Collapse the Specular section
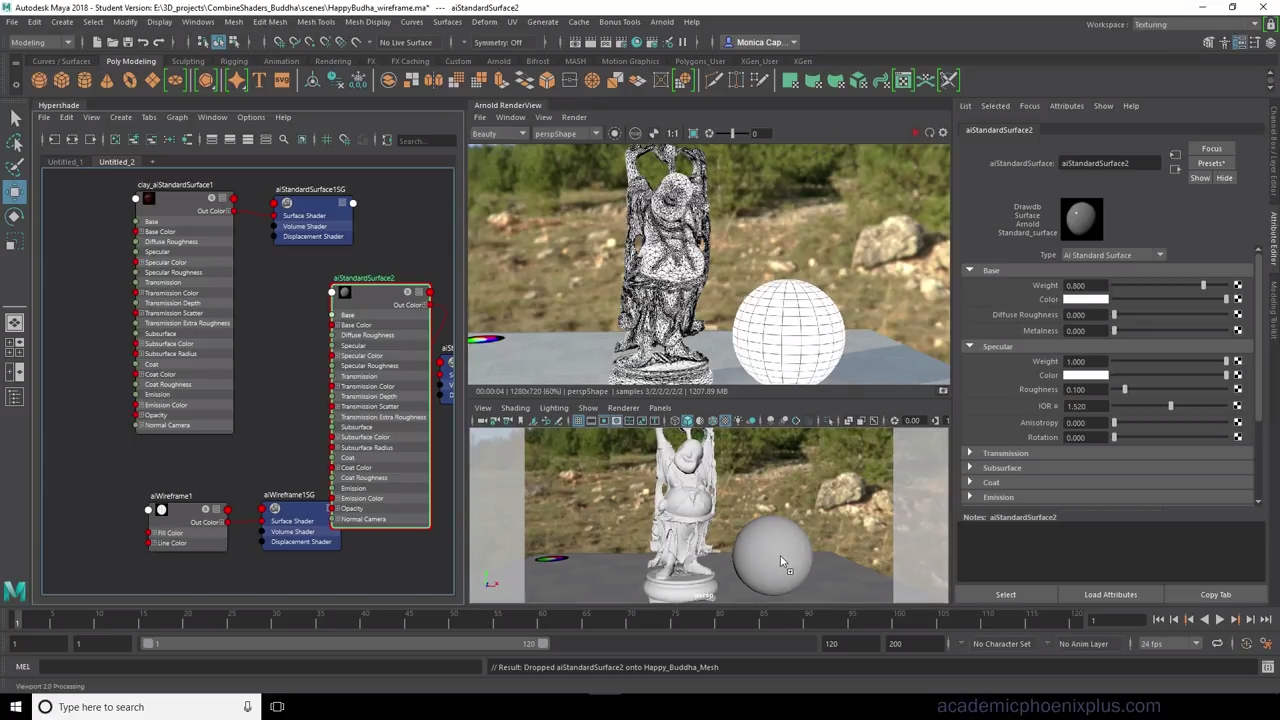Image resolution: width=1280 pixels, height=720 pixels. (x=969, y=346)
